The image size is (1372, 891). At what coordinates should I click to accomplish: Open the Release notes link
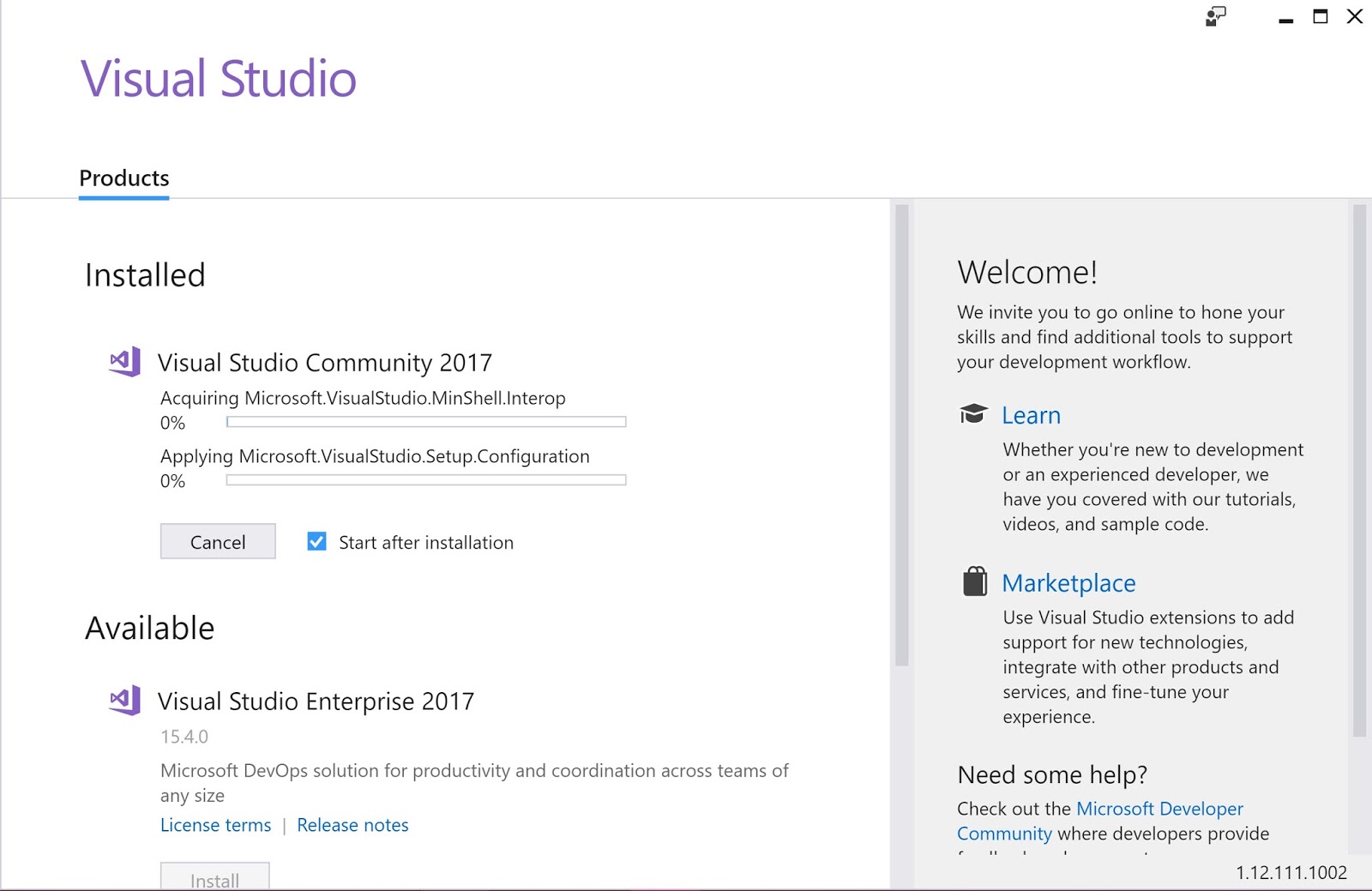(x=352, y=825)
